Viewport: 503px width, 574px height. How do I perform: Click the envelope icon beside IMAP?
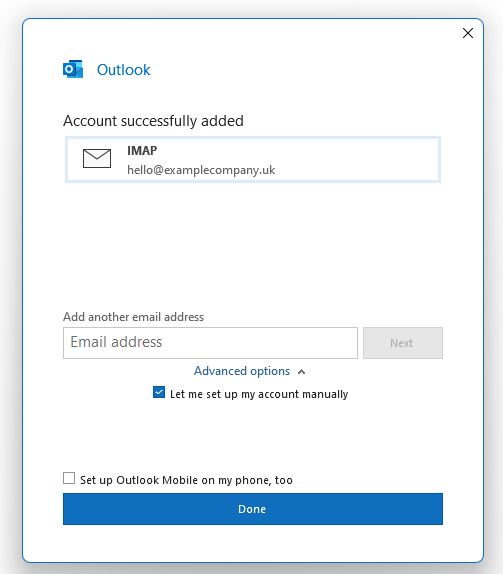tap(97, 158)
